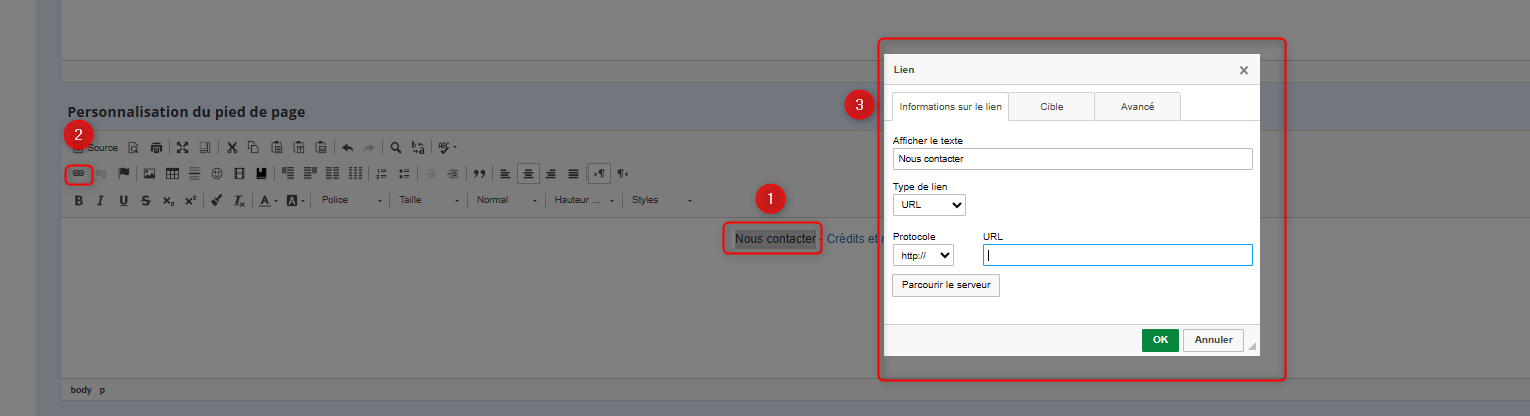Screen dimensions: 1530x416
Task: Insert an image via the toolbar
Action: [149, 174]
